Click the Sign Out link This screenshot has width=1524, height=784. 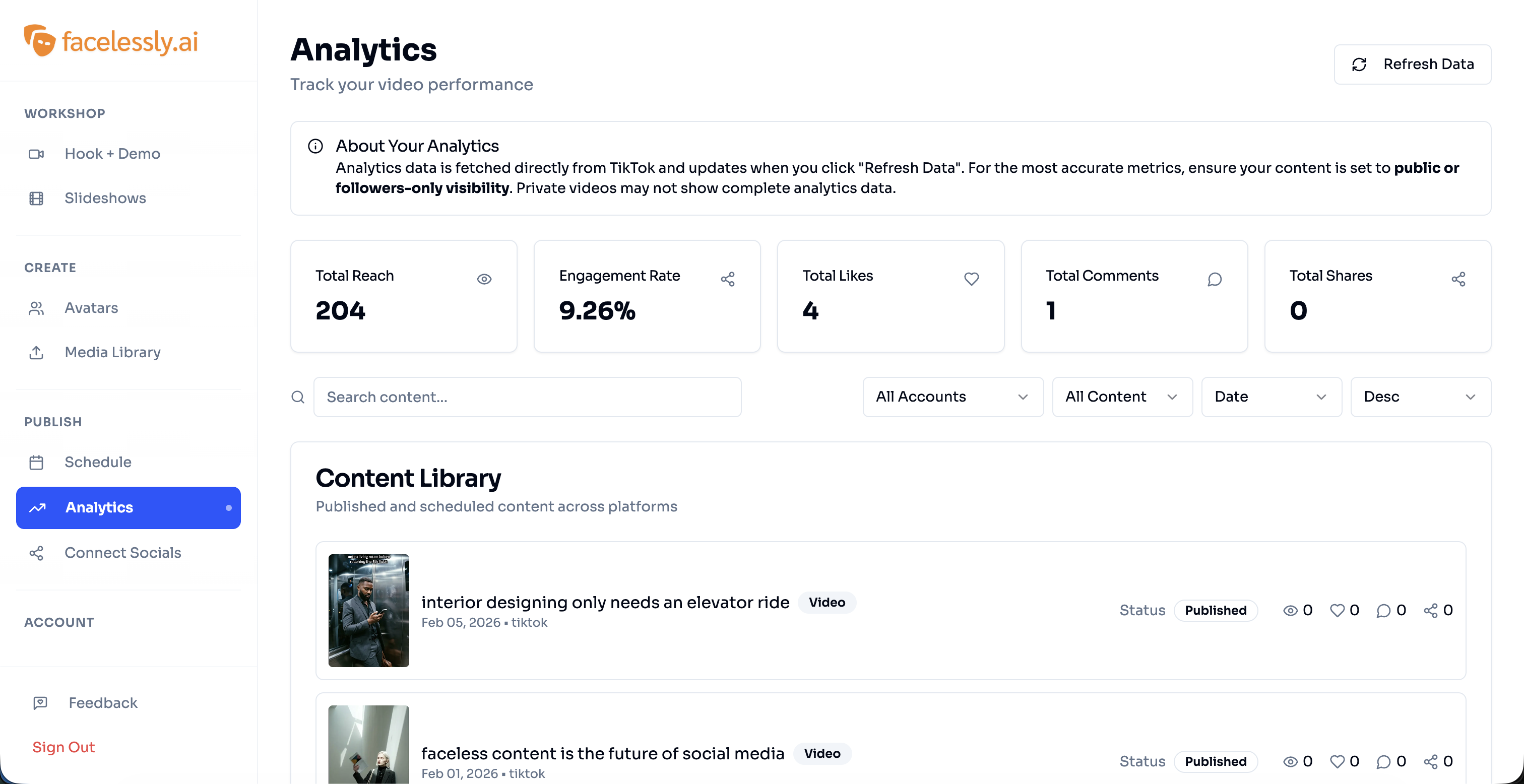[63, 747]
